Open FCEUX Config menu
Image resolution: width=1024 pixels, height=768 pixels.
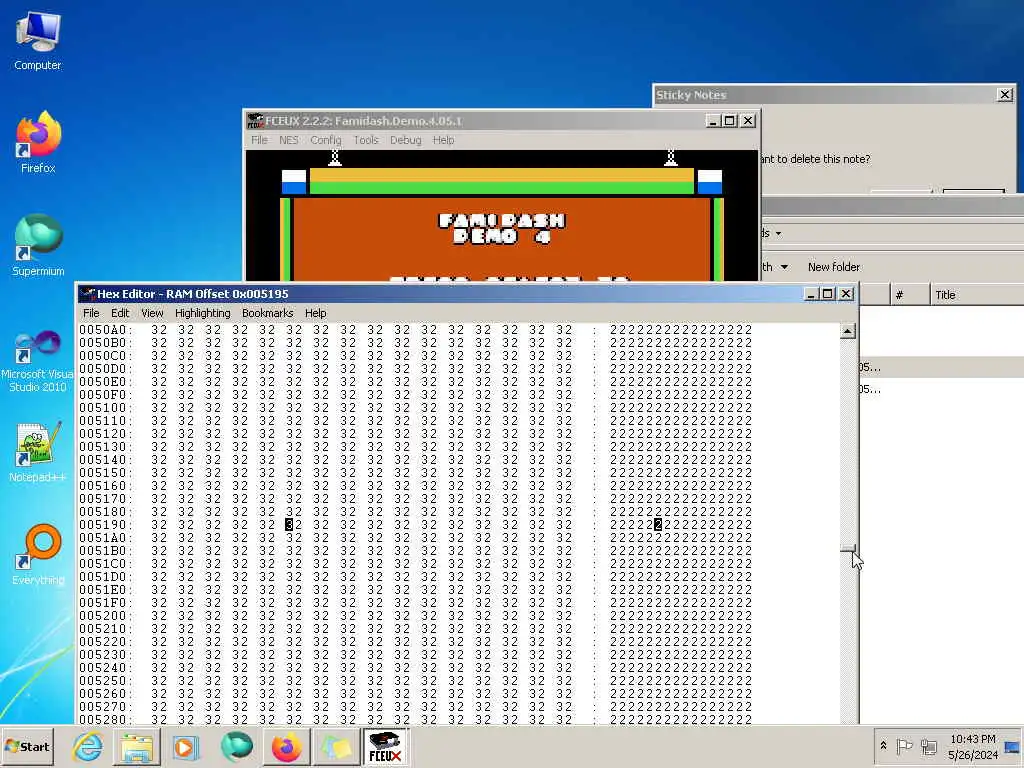click(325, 140)
